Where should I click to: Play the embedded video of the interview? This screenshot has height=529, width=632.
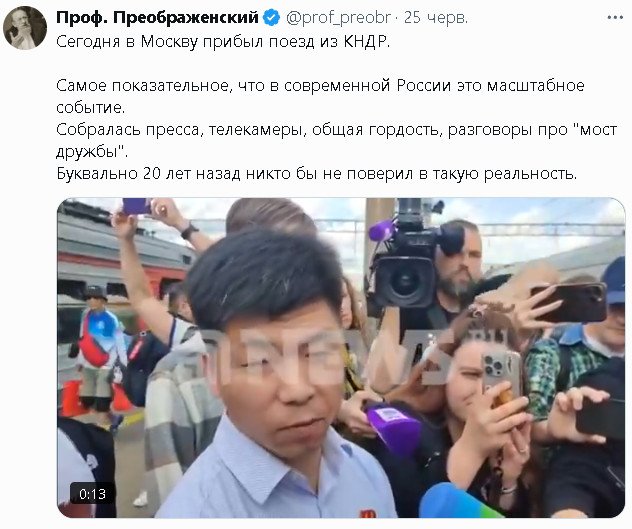point(341,358)
